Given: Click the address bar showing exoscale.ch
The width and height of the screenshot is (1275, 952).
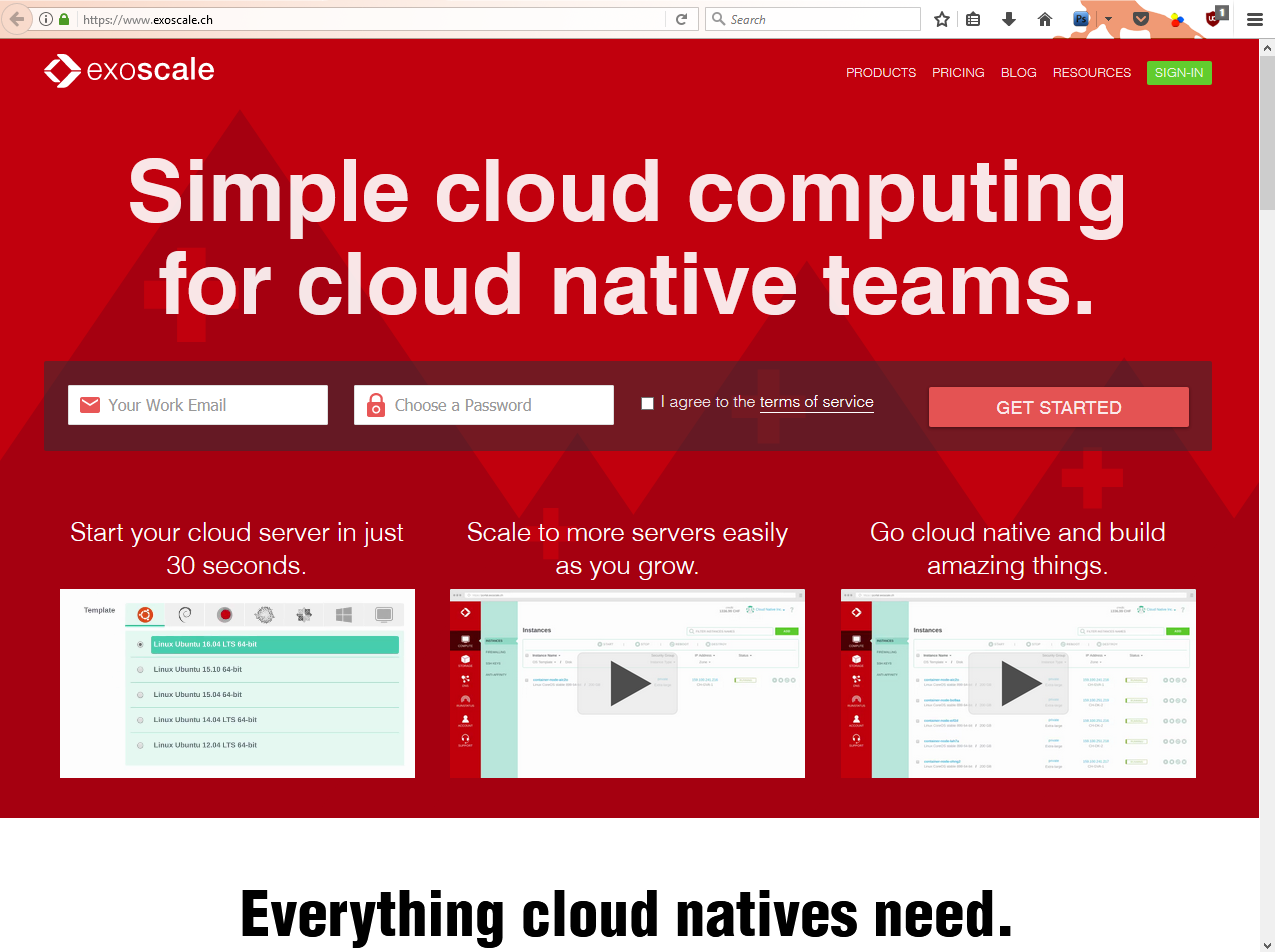Looking at the screenshot, I should (x=370, y=19).
